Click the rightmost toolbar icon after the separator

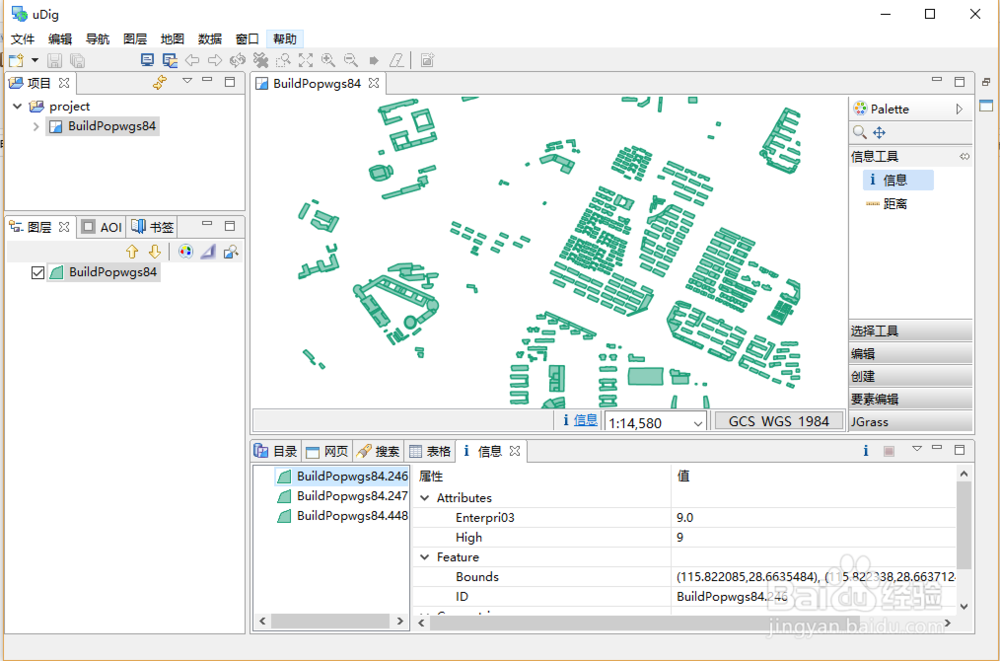pos(427,61)
